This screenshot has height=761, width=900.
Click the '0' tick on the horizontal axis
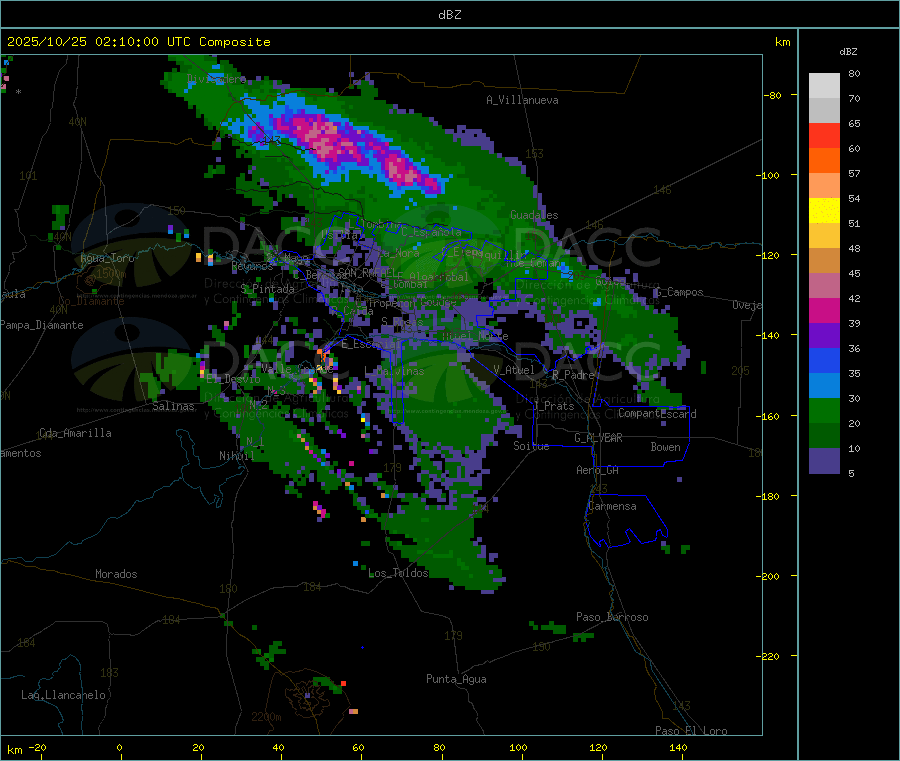click(119, 747)
